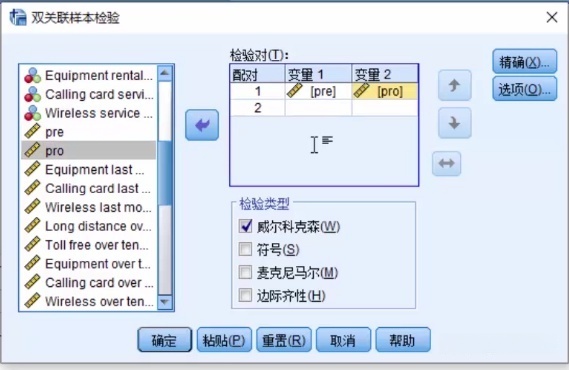Screen dimensions: 569x370
Task: Select Calling card last ... variable
Action: tap(89, 188)
